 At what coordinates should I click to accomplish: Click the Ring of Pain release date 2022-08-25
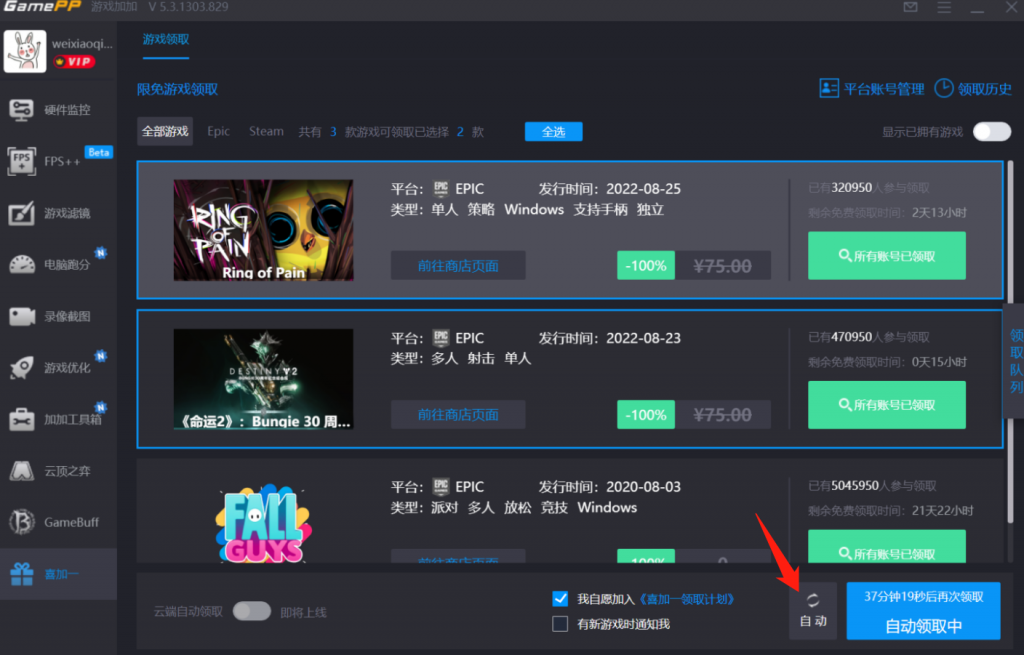click(x=643, y=189)
